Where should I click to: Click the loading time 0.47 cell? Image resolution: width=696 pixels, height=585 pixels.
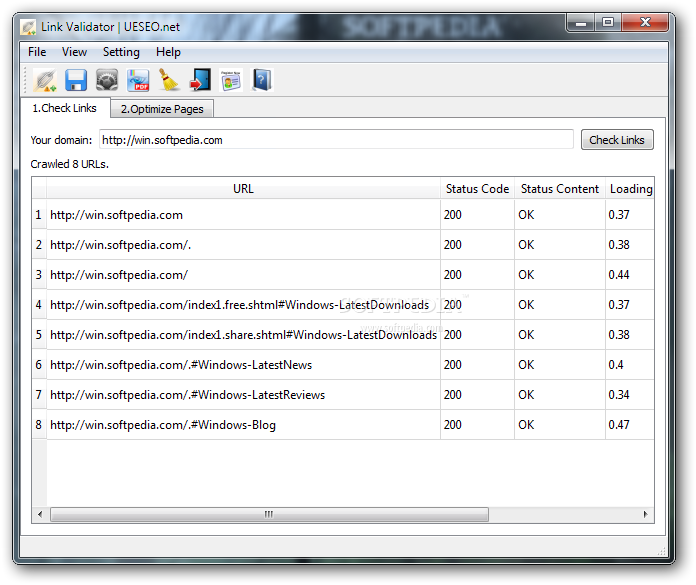(x=629, y=425)
